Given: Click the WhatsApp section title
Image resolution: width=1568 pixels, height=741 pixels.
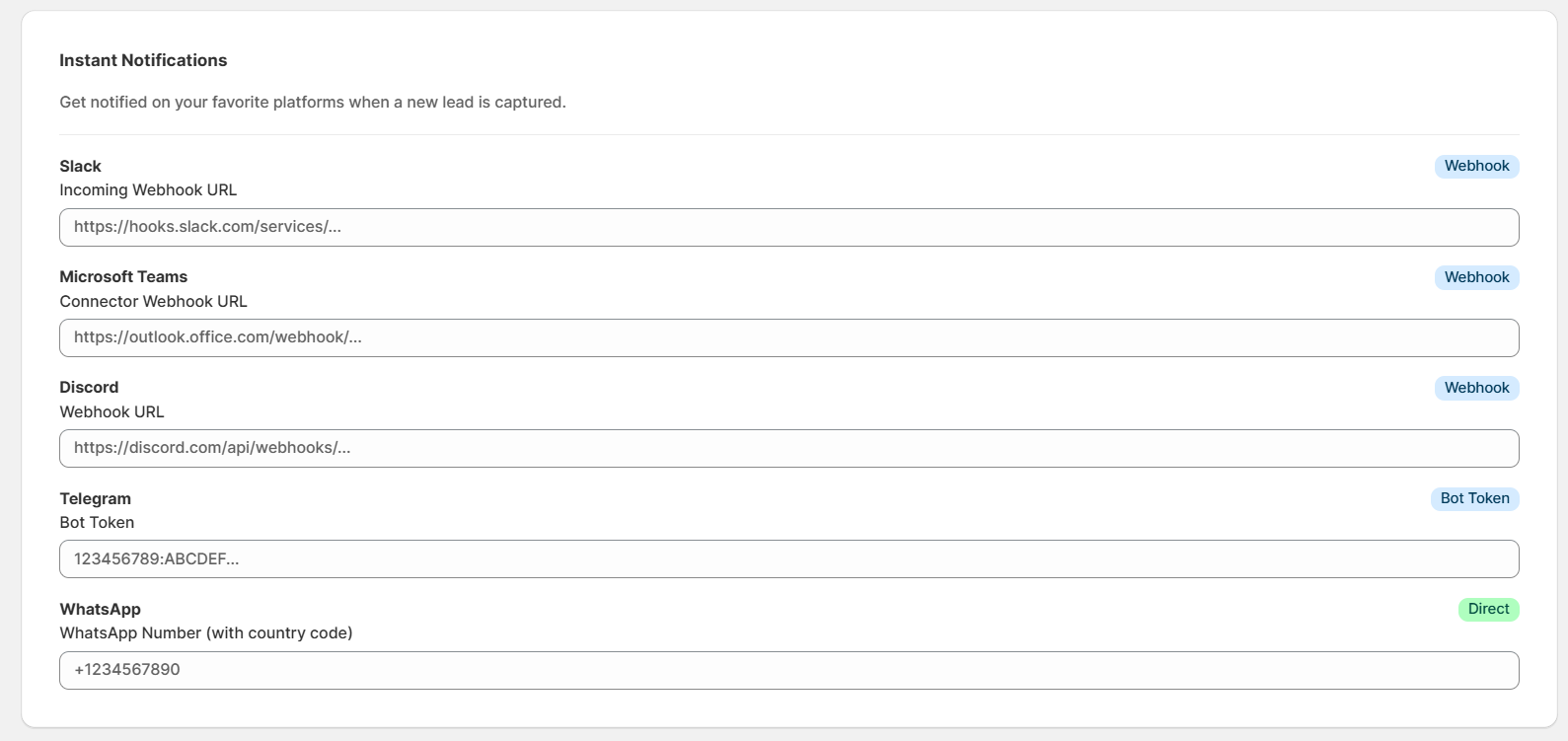Looking at the screenshot, I should coord(100,609).
